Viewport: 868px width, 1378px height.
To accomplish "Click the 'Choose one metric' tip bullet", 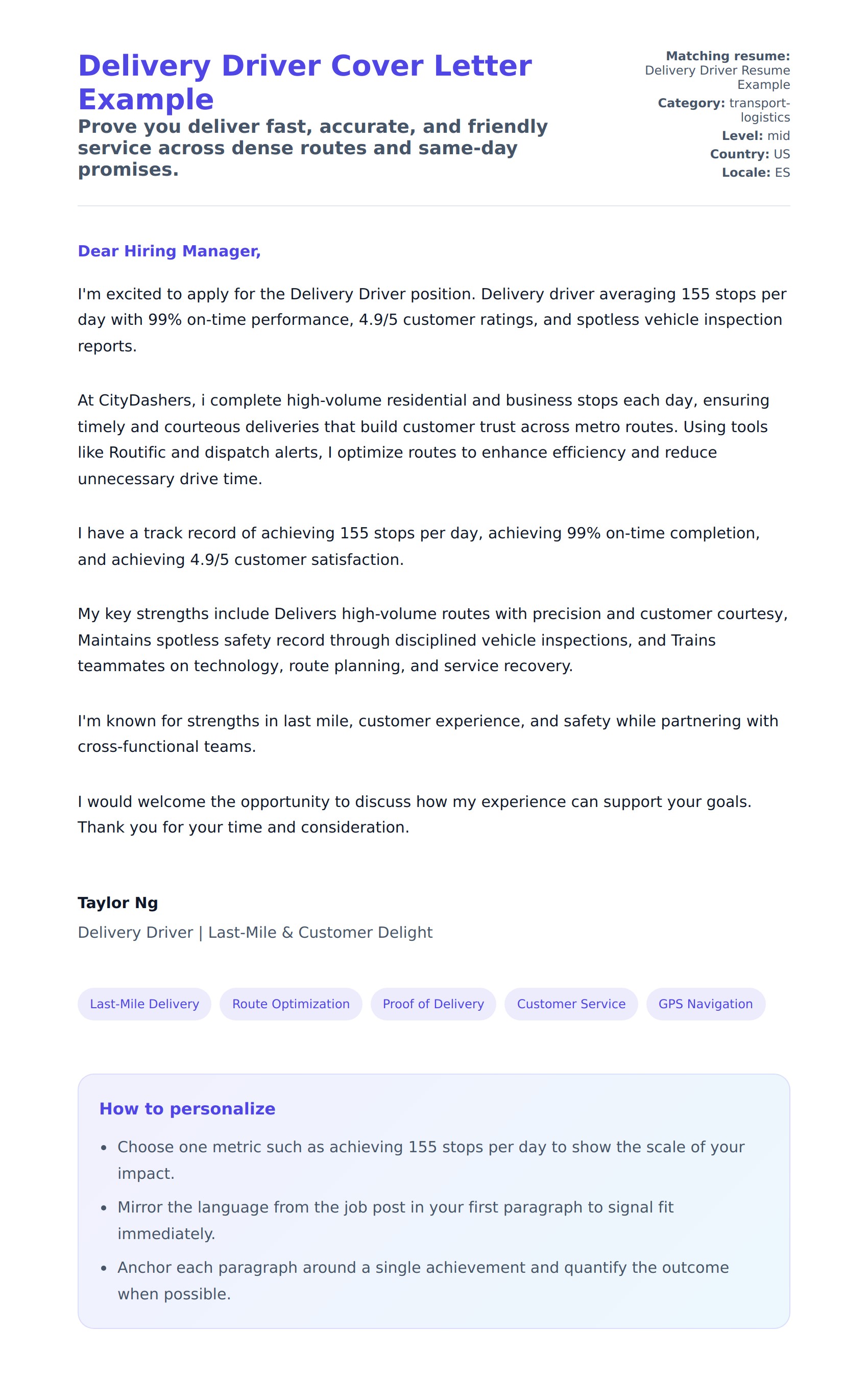I will [x=430, y=1160].
